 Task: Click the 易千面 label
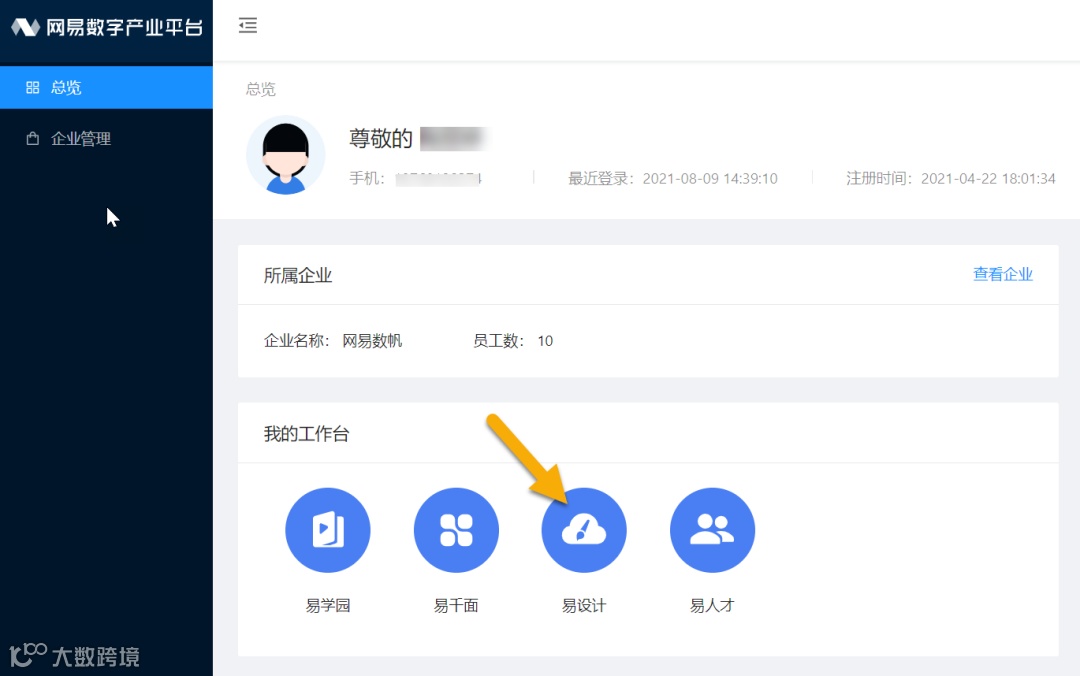pos(456,606)
